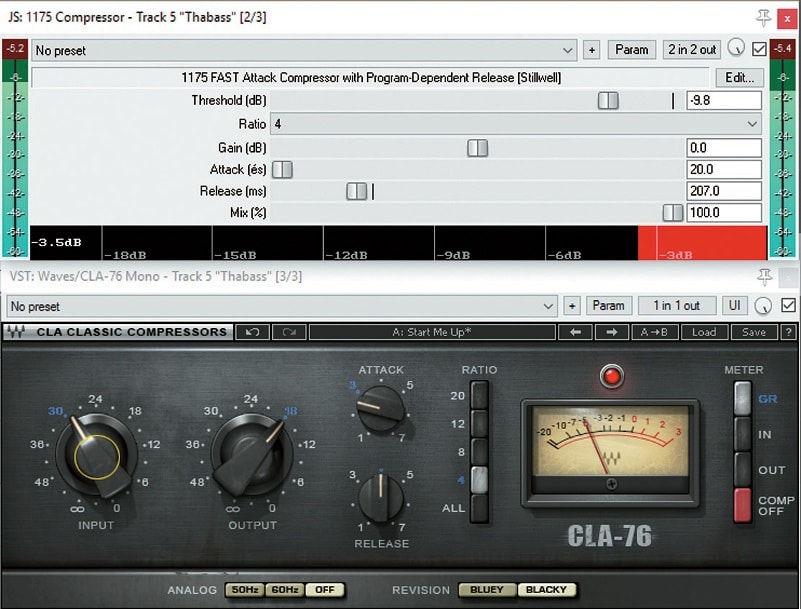The height and width of the screenshot is (609, 801).
Task: Choose the BLUEY revision
Action: tap(487, 590)
